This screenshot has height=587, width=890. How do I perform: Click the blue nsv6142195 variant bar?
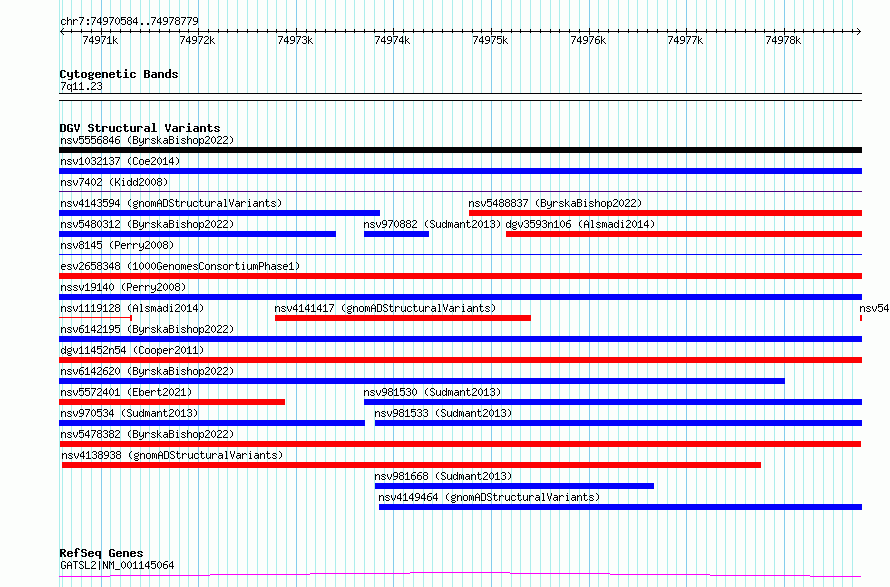point(460,339)
